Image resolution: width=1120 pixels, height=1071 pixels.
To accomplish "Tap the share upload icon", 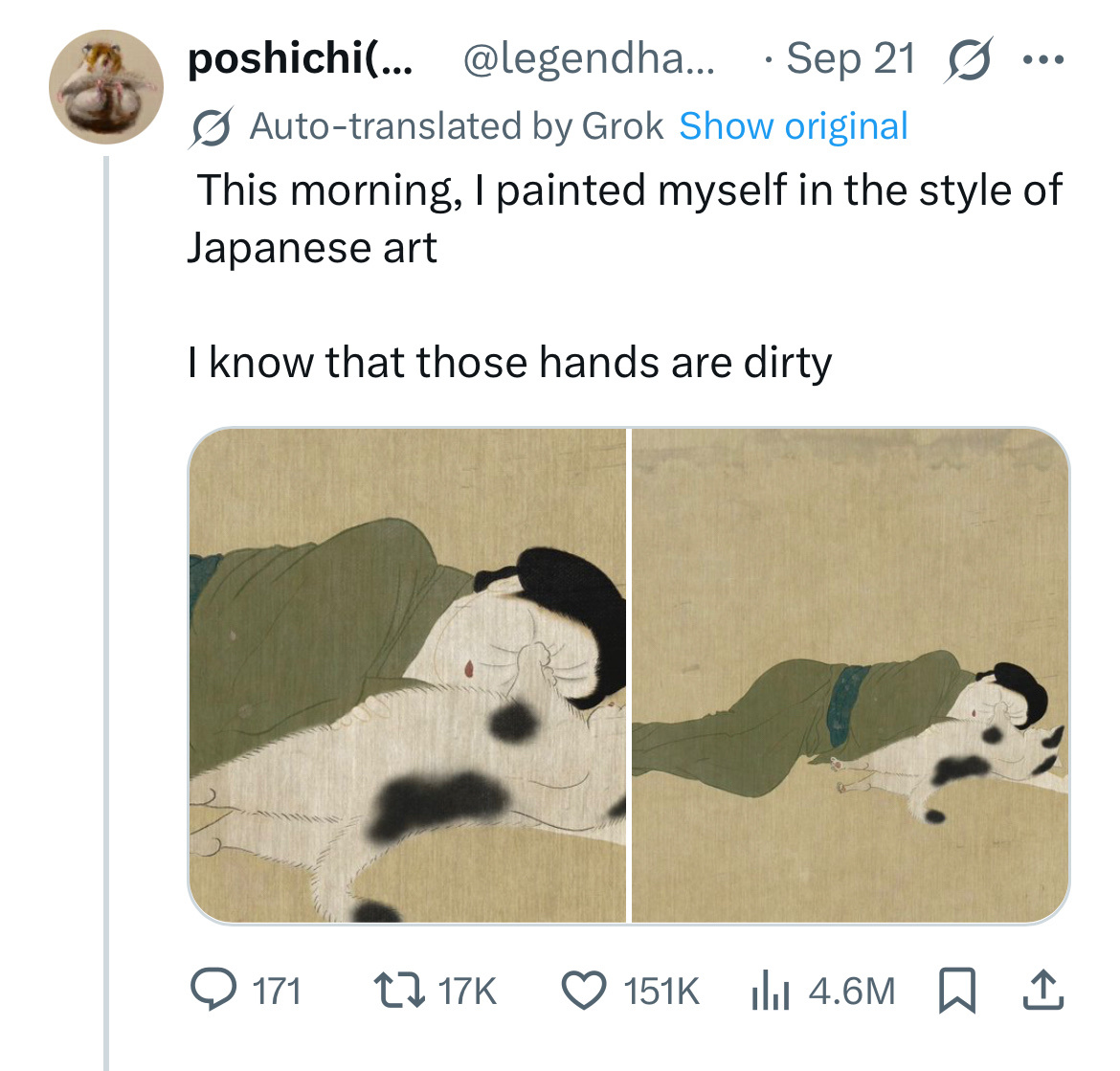I will coord(1042,990).
